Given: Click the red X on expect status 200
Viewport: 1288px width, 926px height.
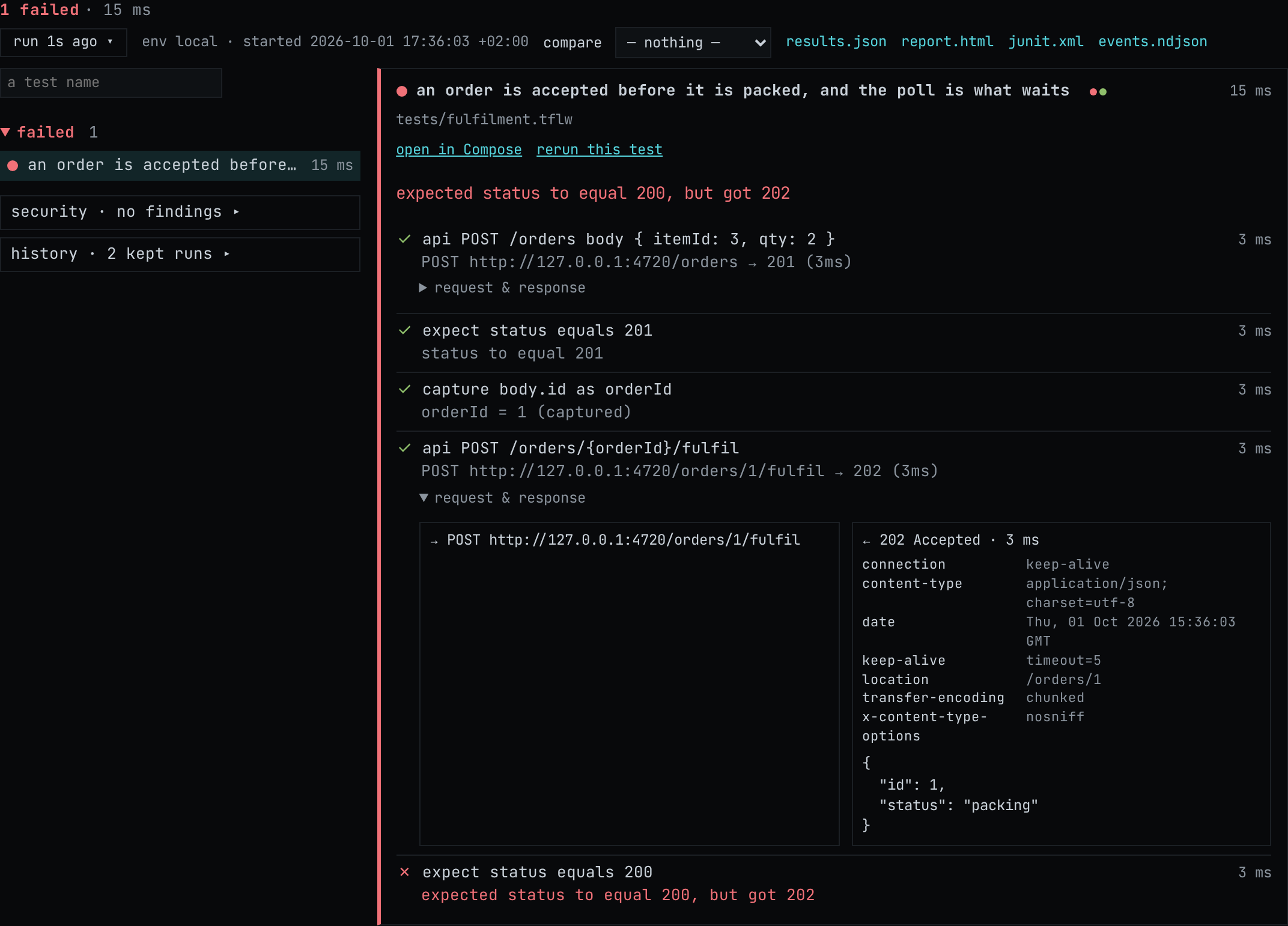Looking at the screenshot, I should coord(405,872).
